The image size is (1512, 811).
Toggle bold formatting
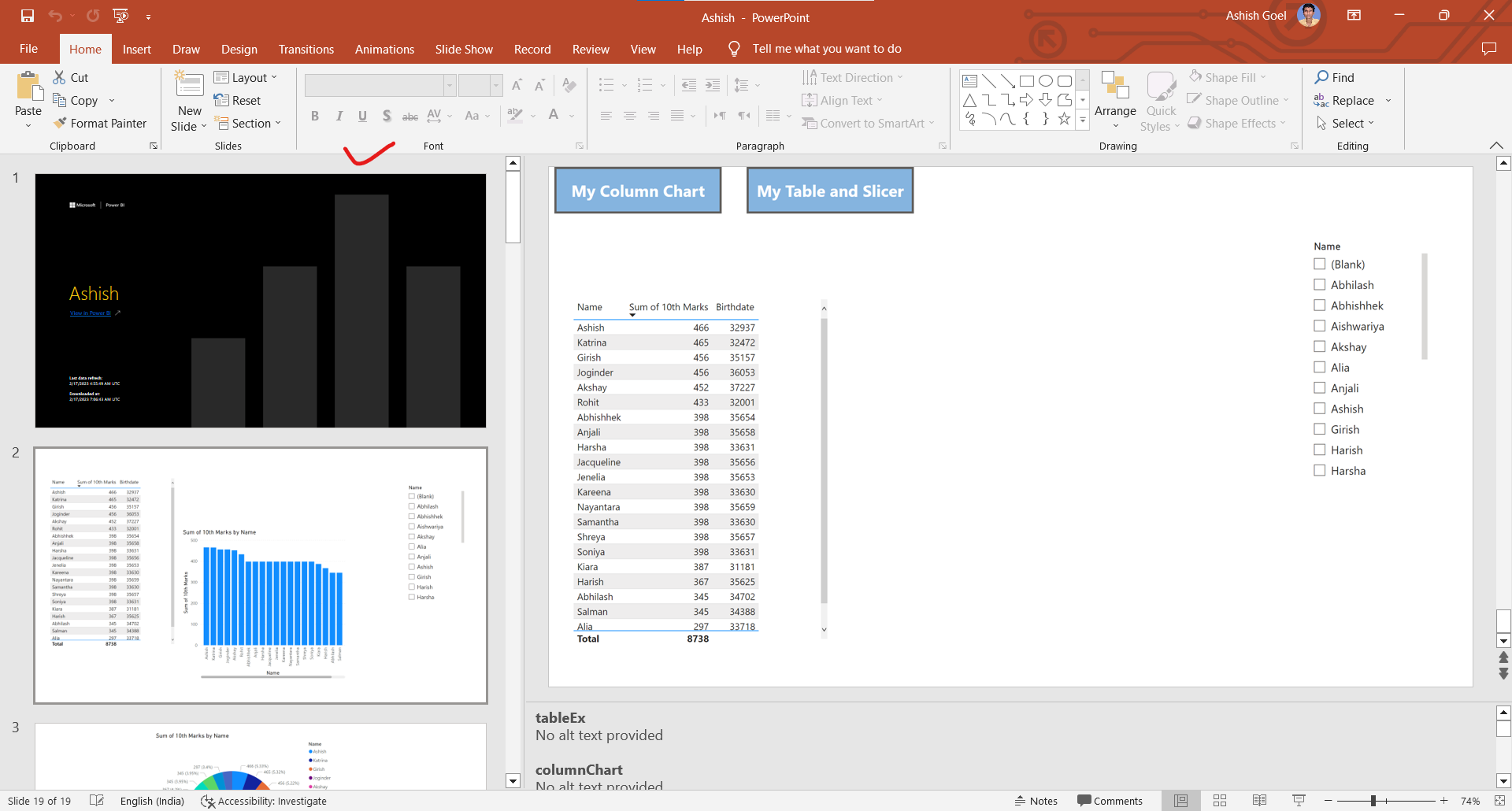[315, 116]
